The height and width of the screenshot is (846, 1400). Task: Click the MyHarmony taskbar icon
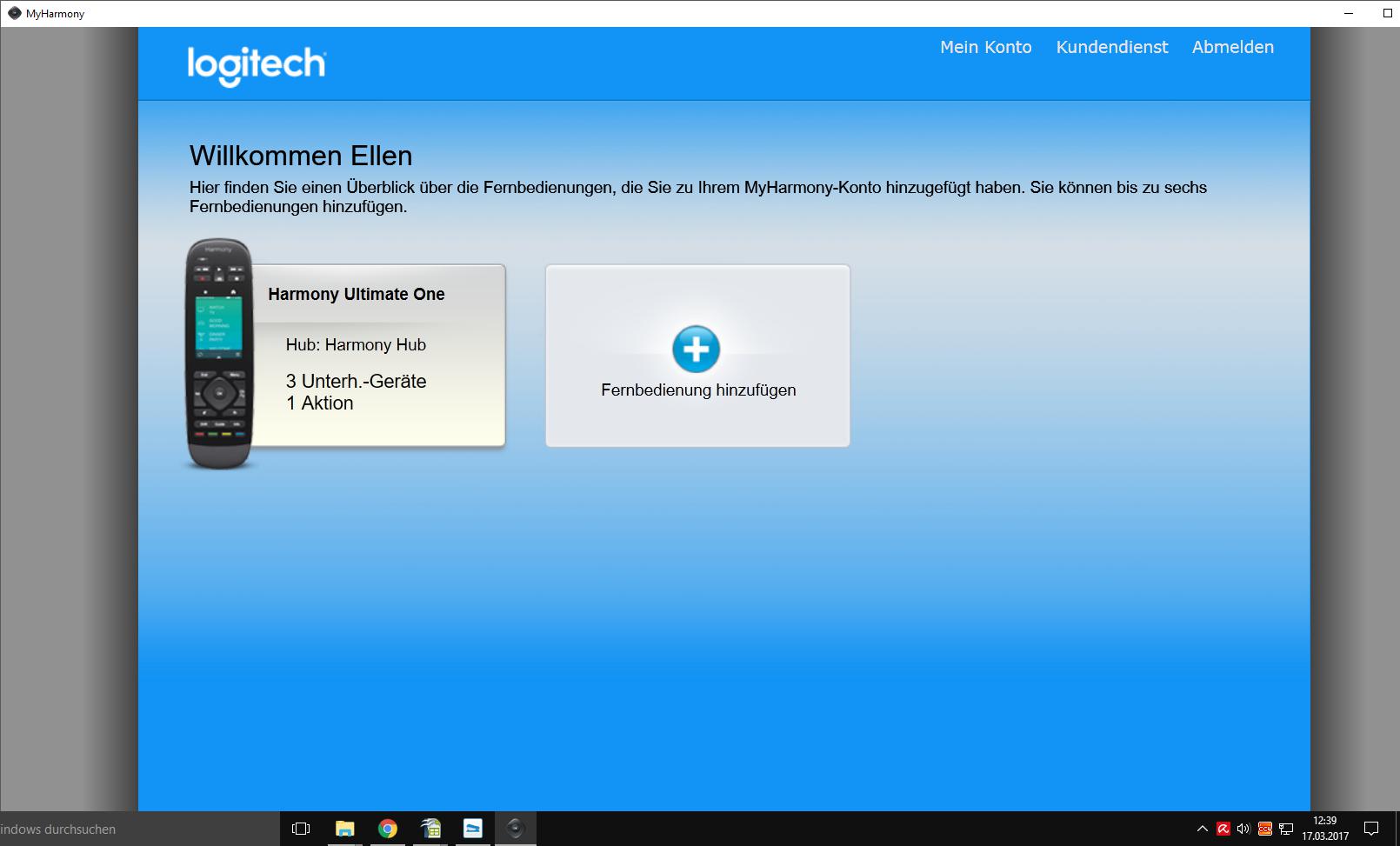516,829
